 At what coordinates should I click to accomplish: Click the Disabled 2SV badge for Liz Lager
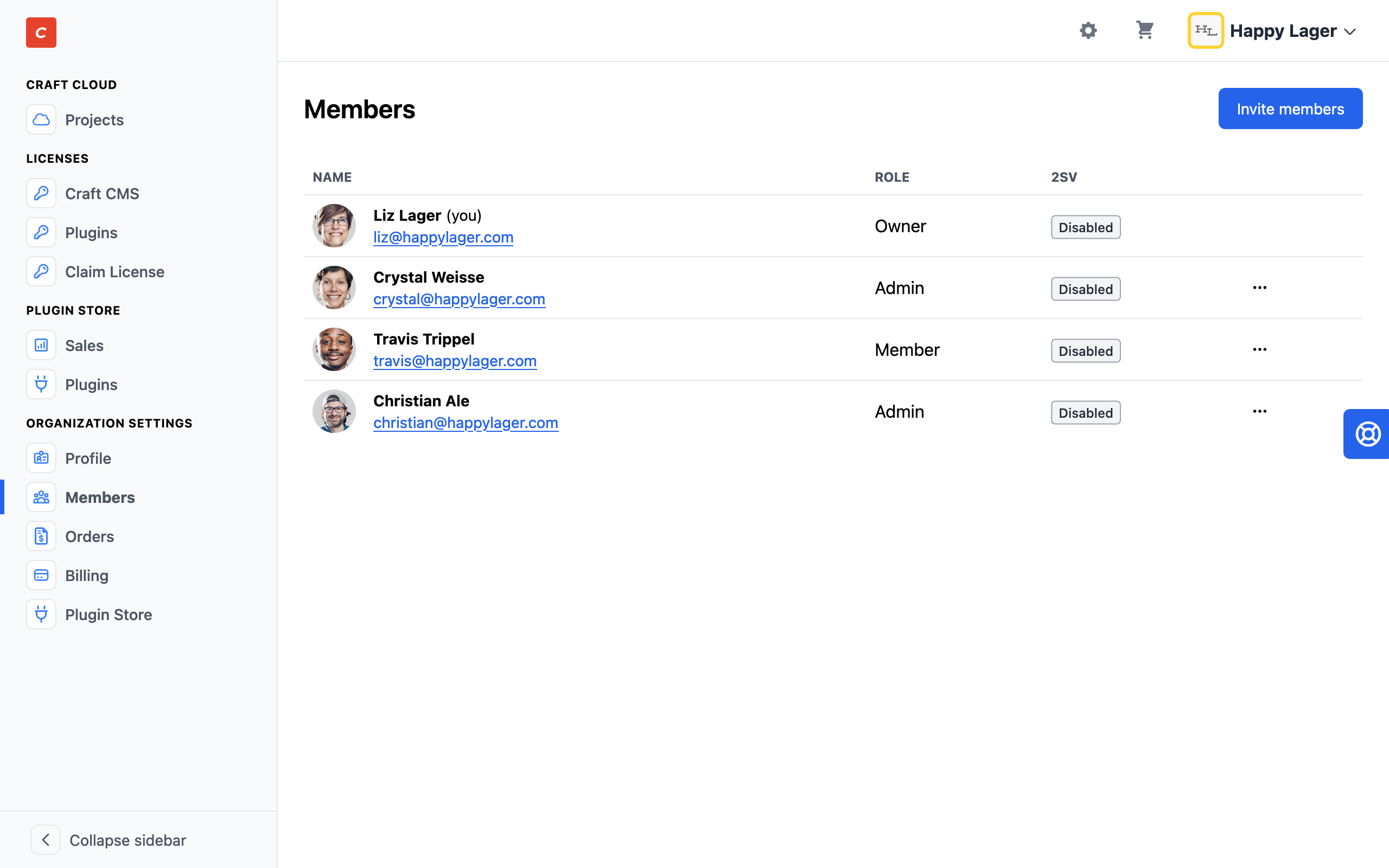(1085, 227)
